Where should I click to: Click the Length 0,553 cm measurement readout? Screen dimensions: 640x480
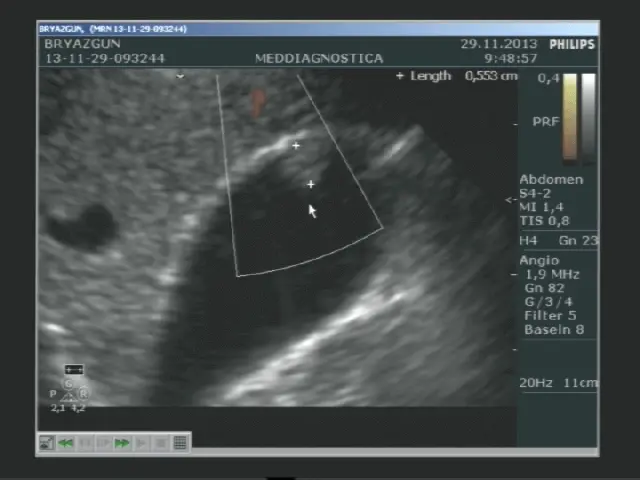coord(457,76)
